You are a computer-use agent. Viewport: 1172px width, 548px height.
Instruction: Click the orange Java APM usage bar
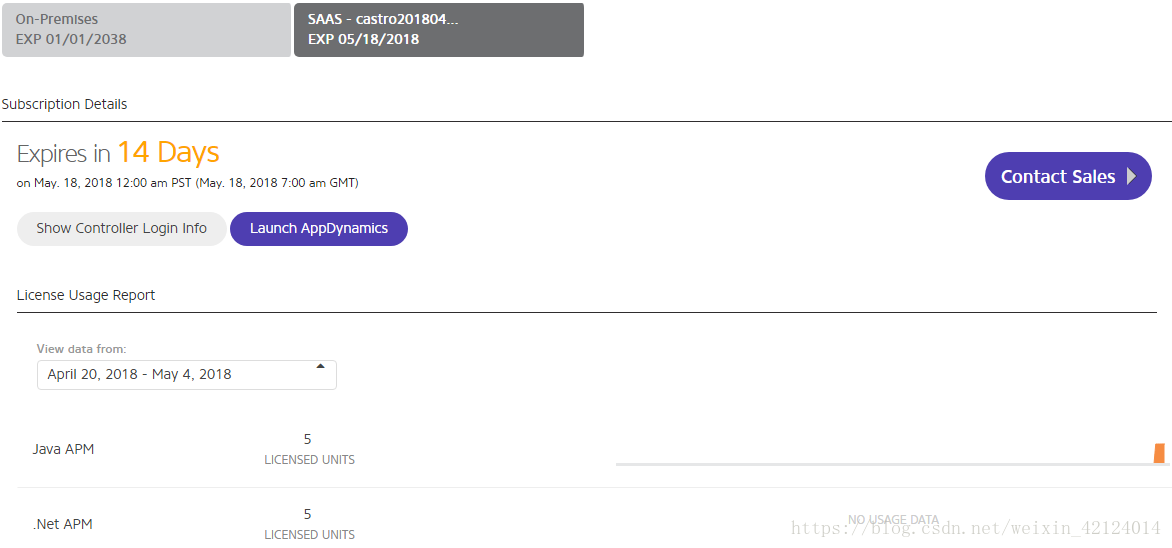pos(1159,453)
